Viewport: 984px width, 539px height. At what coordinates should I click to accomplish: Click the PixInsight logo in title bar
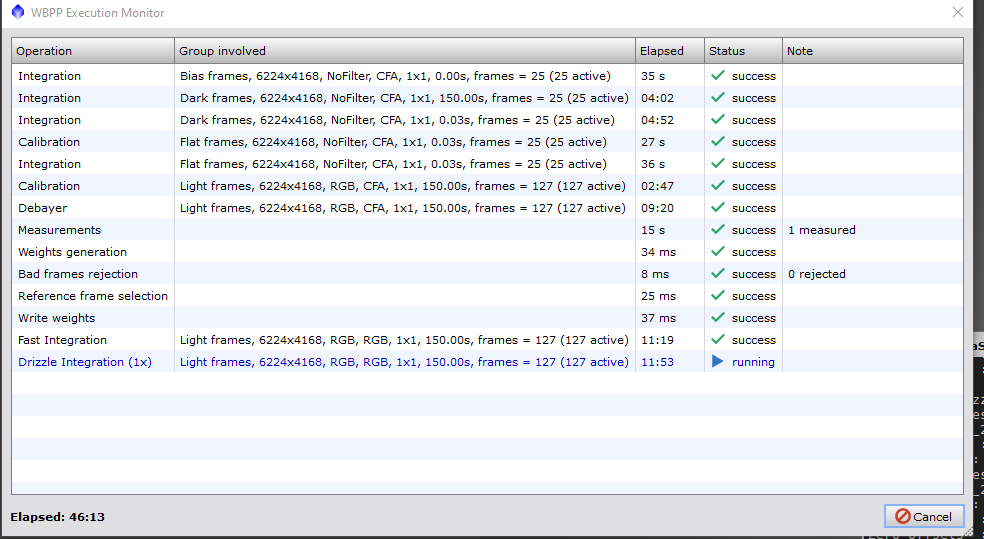[x=18, y=12]
